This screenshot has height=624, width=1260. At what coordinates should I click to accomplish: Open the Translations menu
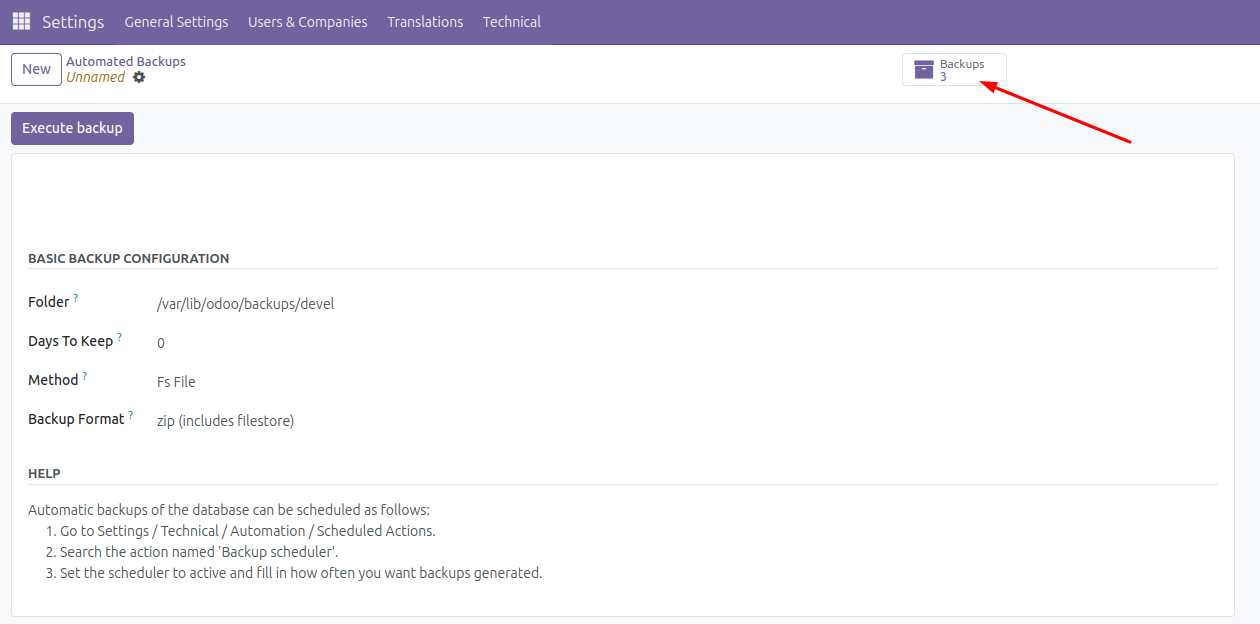425,21
